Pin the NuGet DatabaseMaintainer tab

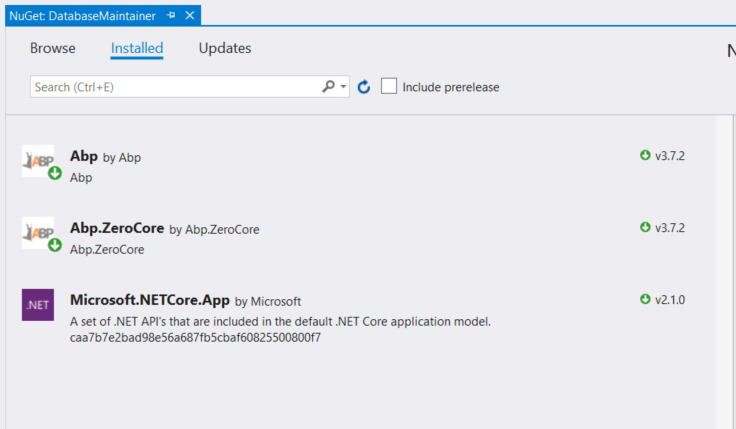(171, 15)
